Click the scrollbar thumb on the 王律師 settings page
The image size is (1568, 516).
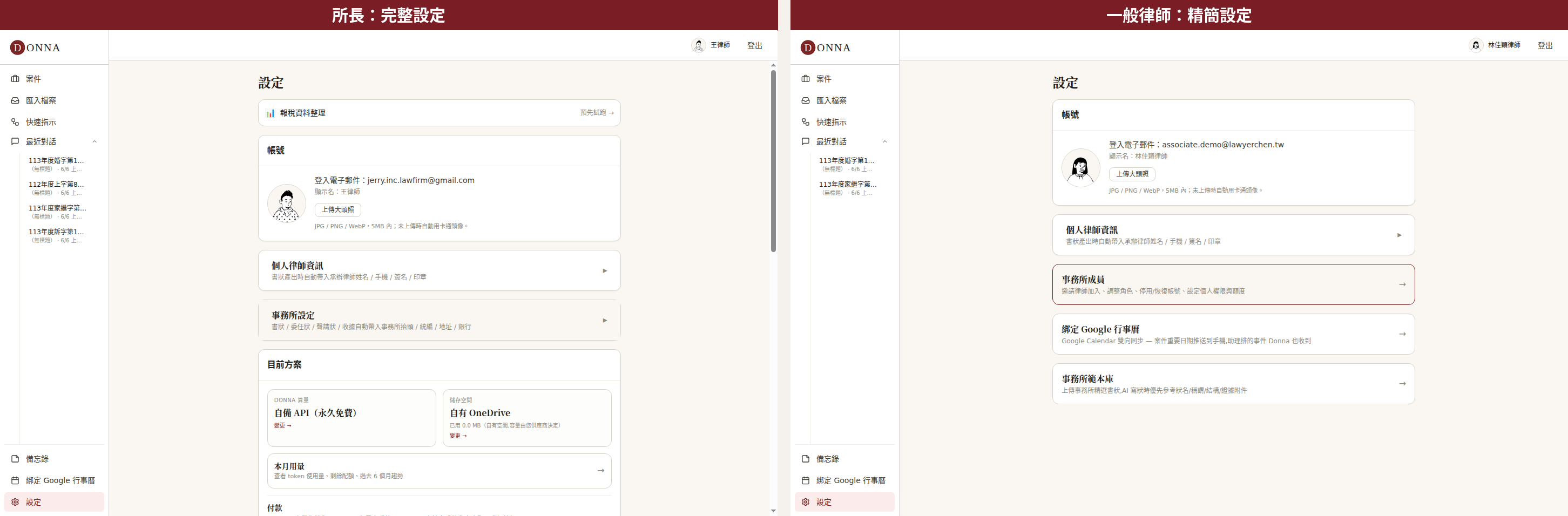pyautogui.click(x=773, y=161)
